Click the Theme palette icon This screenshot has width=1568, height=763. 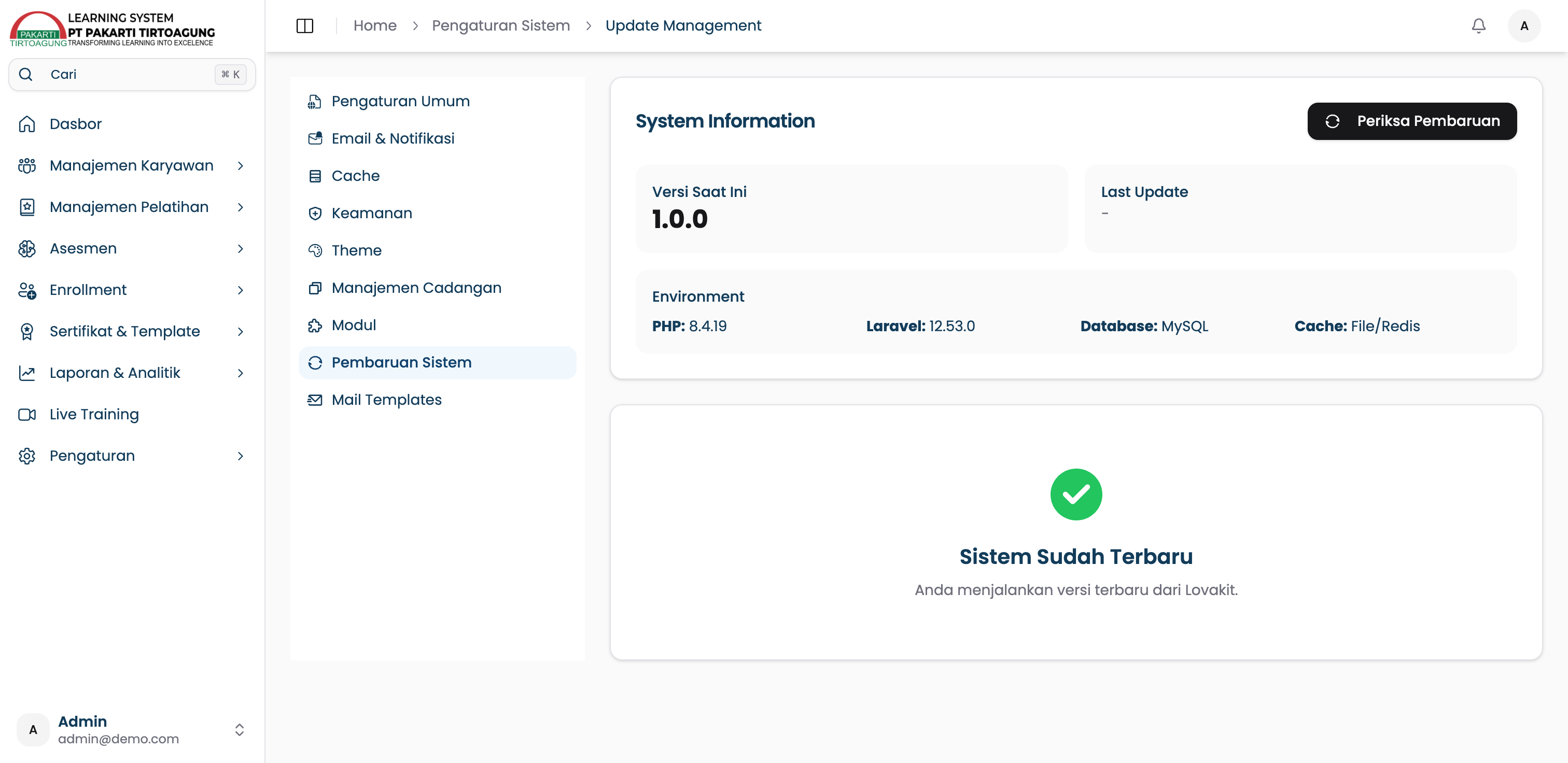pos(315,251)
